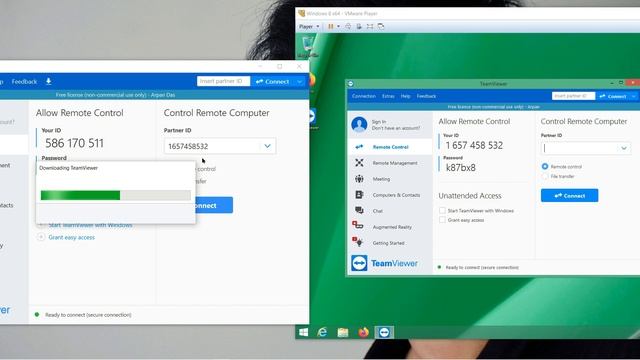Open the Extras menu in guest TeamViewer
Screen dimensions: 640x360
388,96
